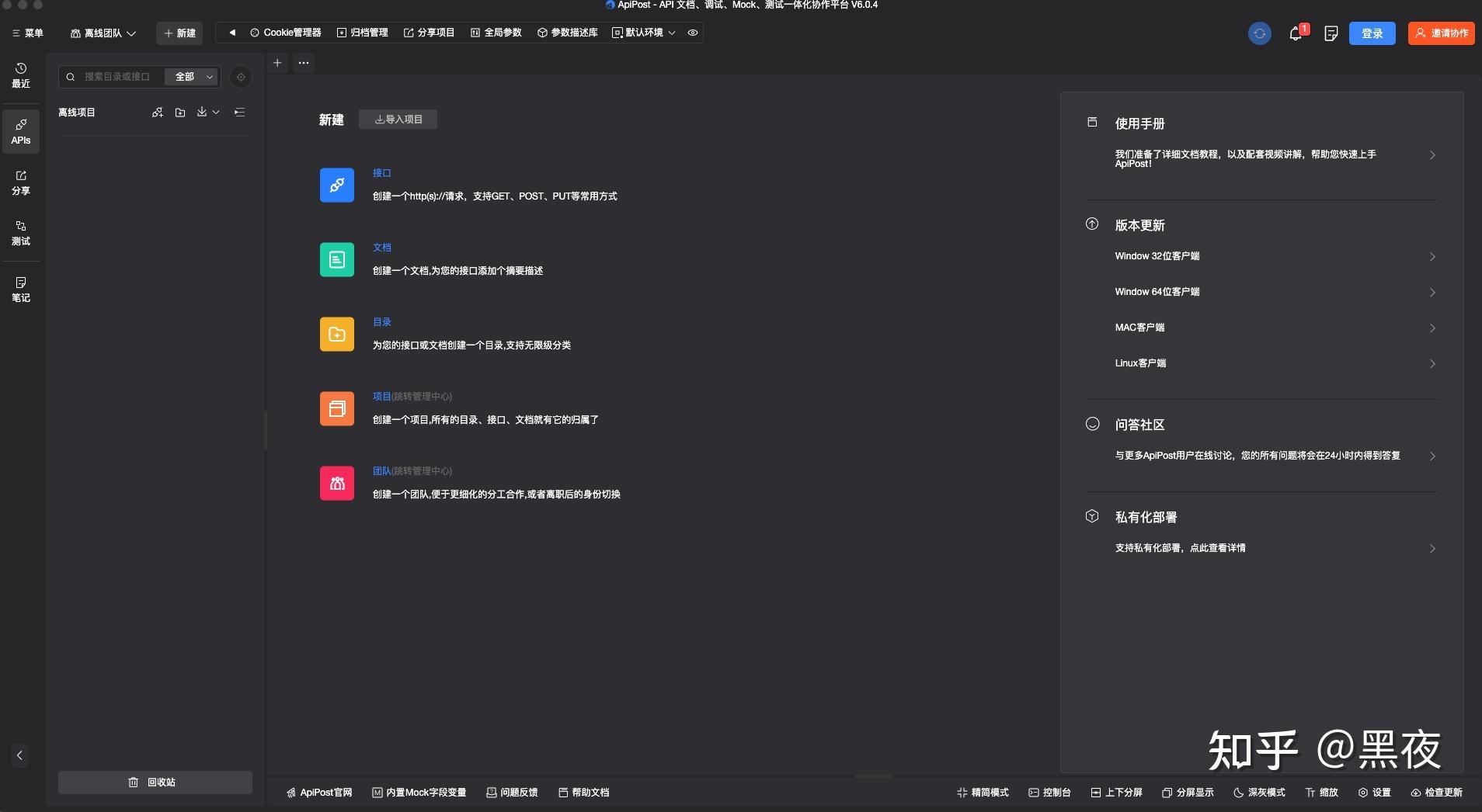Open the 最近 (recent) sidebar icon
Image resolution: width=1482 pixels, height=812 pixels.
click(21, 75)
